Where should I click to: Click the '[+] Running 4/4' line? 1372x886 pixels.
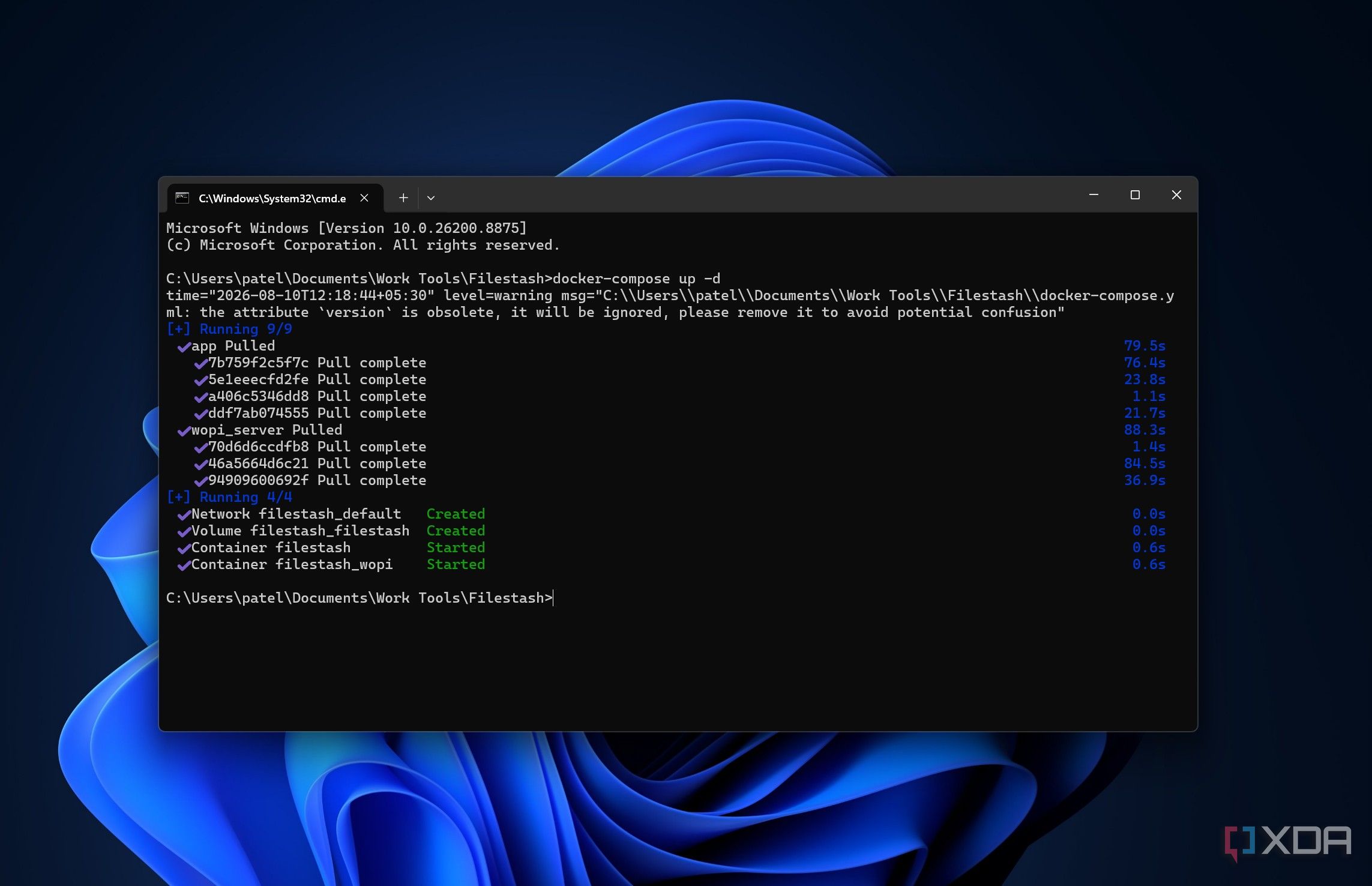point(229,497)
